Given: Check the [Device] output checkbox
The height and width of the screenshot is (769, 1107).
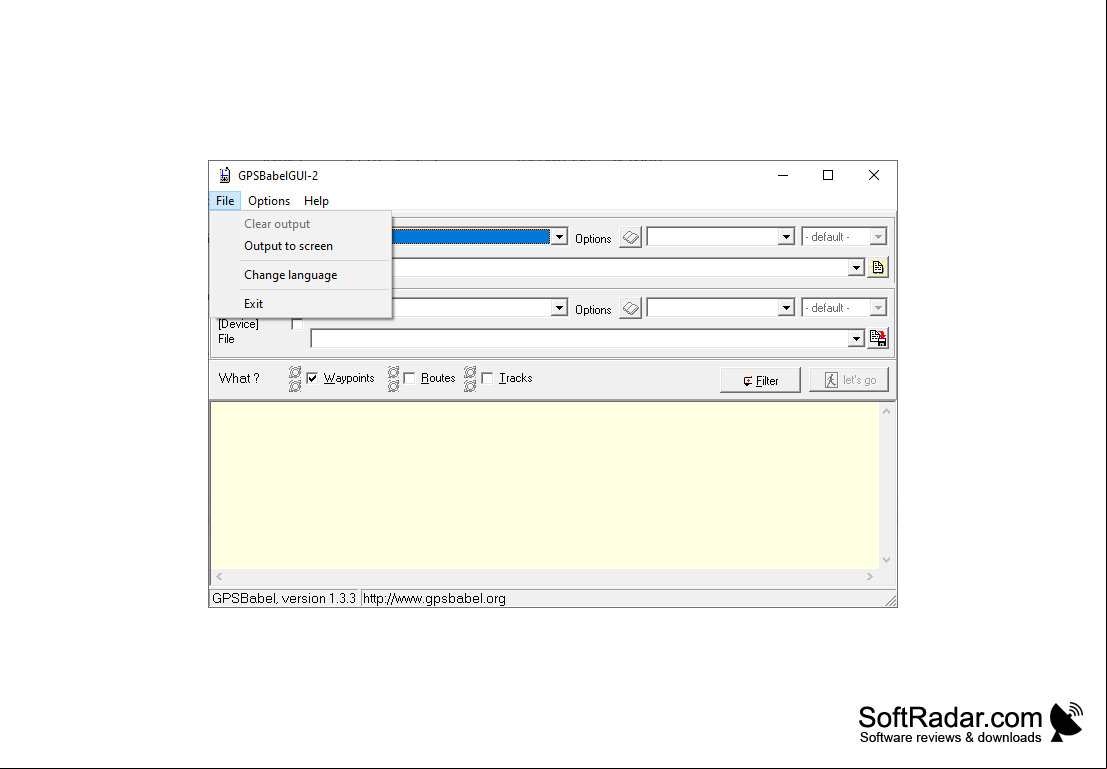Looking at the screenshot, I should [297, 324].
